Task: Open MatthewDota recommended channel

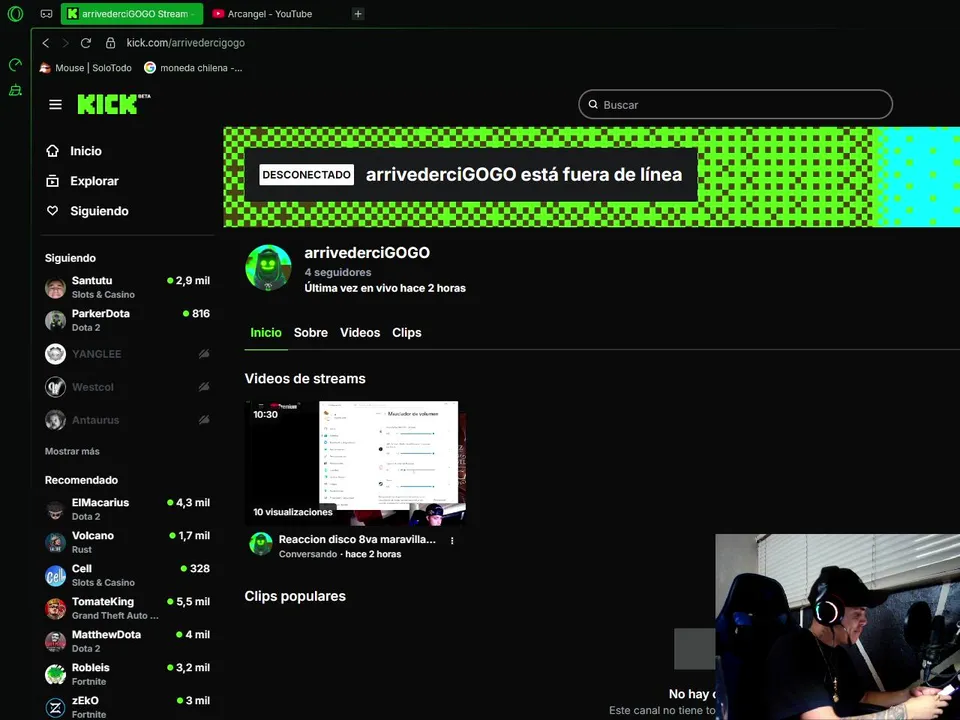Action: tap(127, 642)
